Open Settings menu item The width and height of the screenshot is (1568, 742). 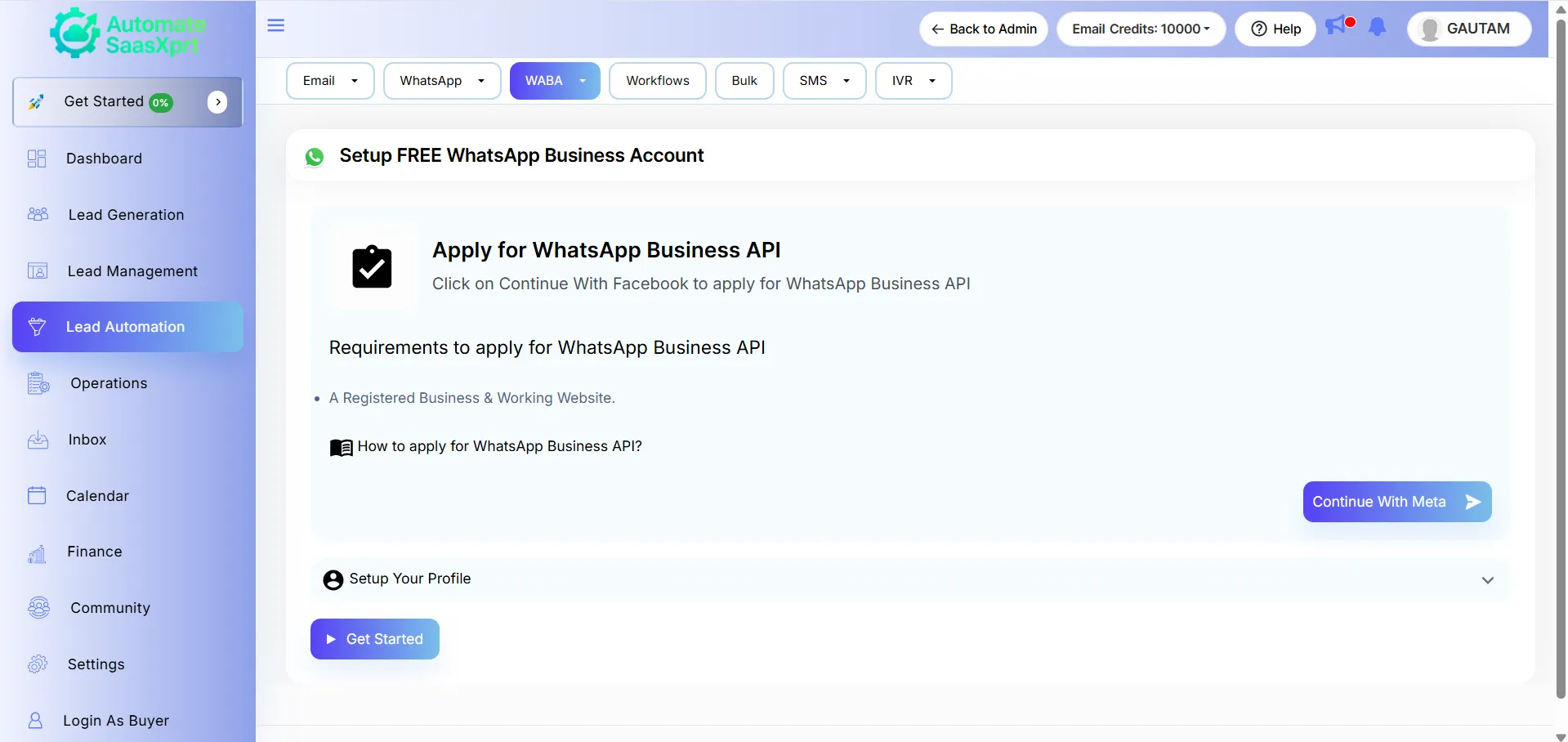pos(127,664)
